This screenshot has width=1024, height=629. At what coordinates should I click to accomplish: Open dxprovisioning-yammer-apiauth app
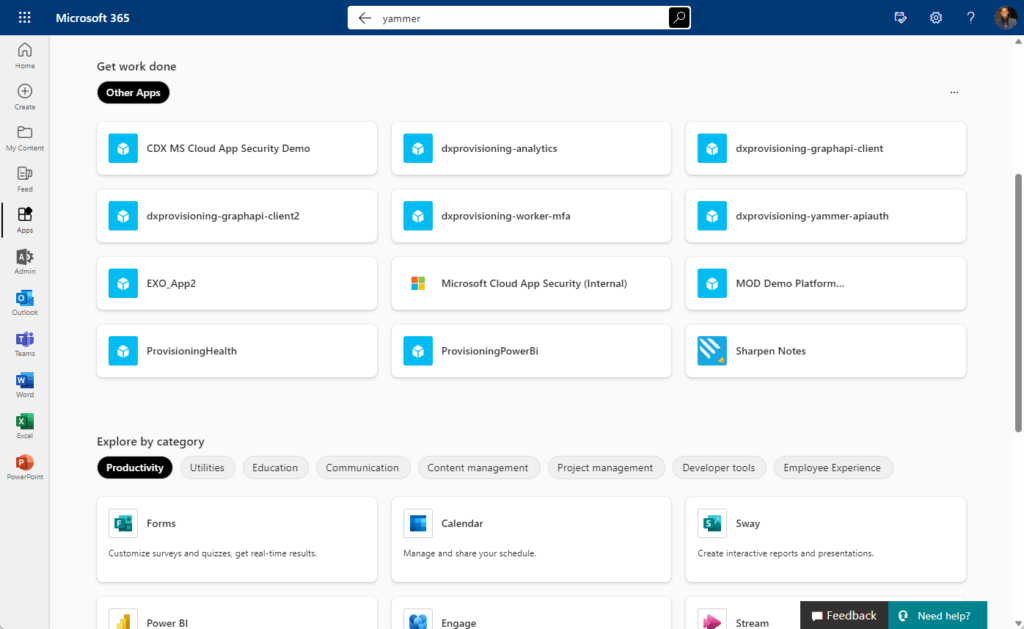coord(825,216)
